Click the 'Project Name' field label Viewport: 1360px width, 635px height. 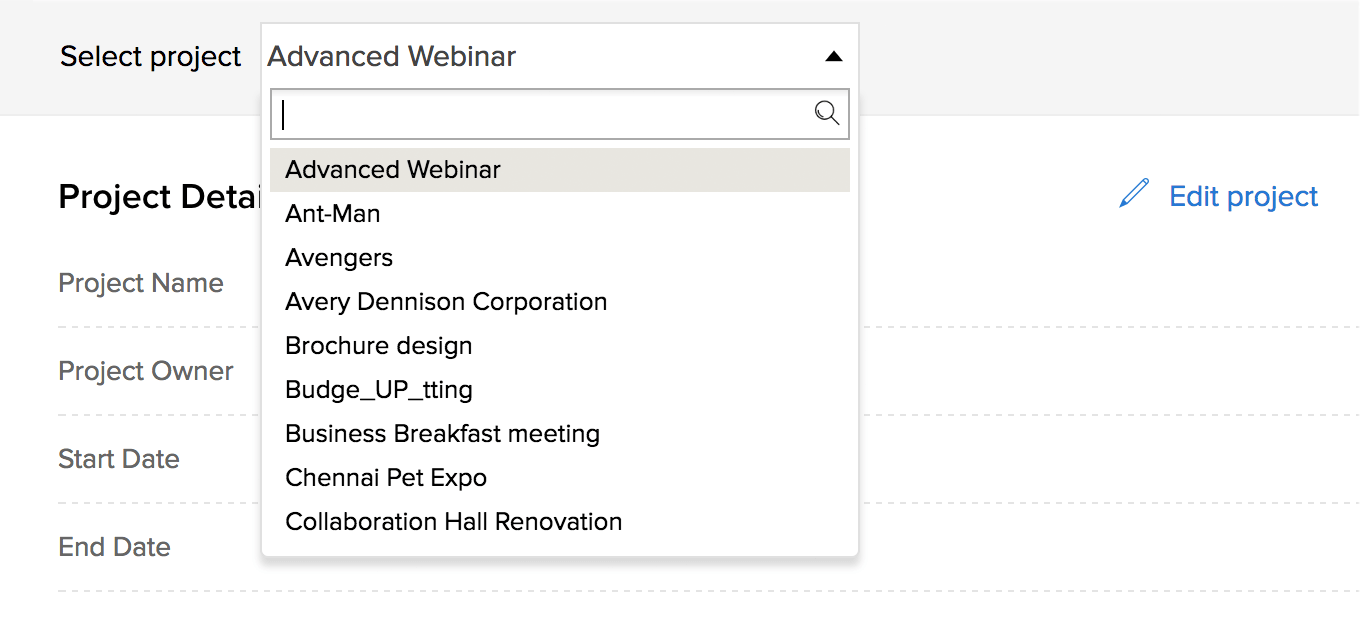(x=141, y=283)
